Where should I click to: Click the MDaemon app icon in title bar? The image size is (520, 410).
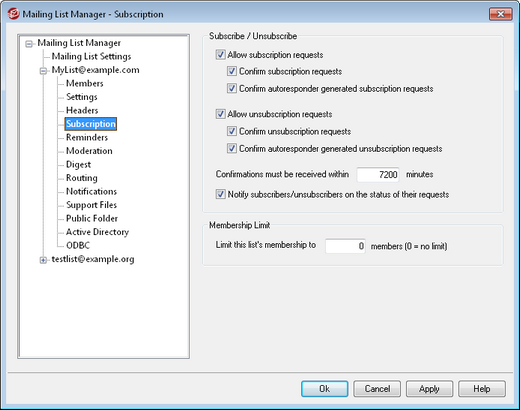pyautogui.click(x=13, y=14)
